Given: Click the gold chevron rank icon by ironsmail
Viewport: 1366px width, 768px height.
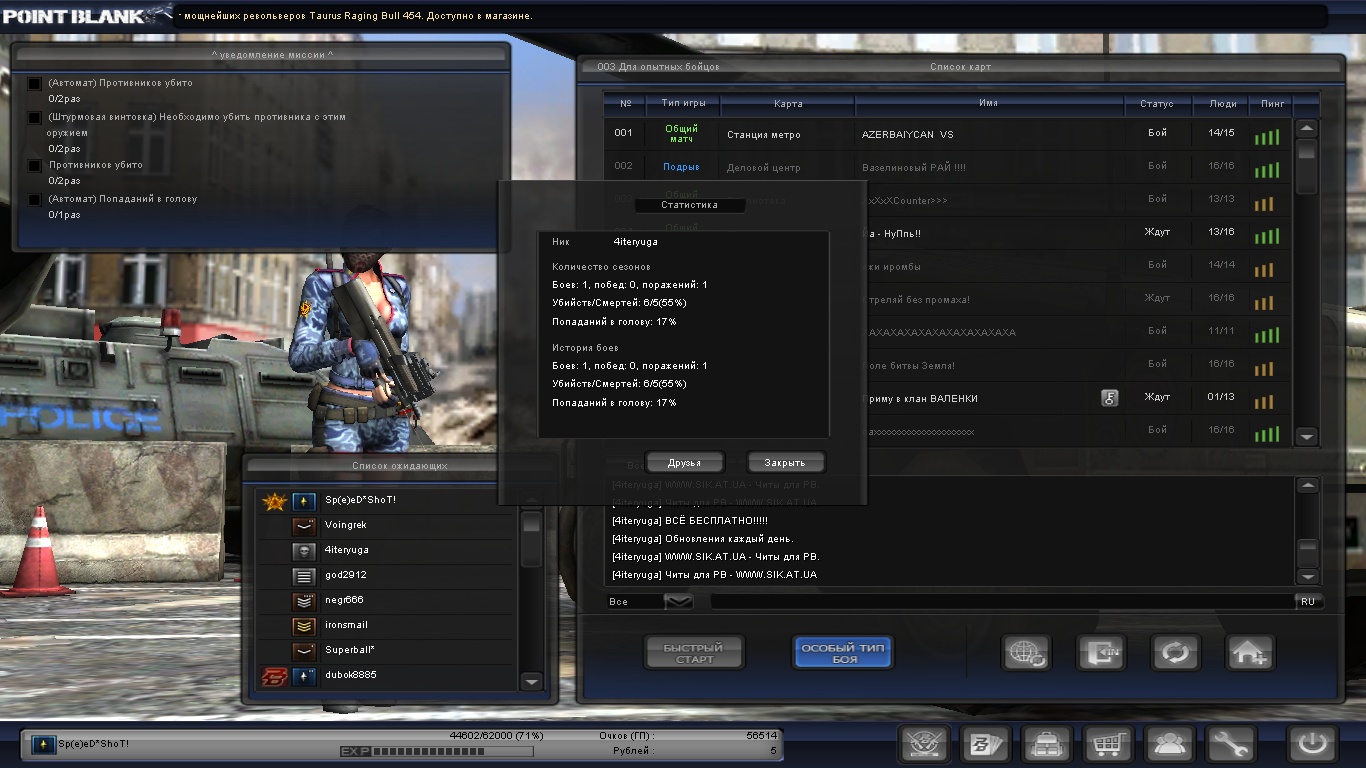Looking at the screenshot, I should click(x=304, y=625).
